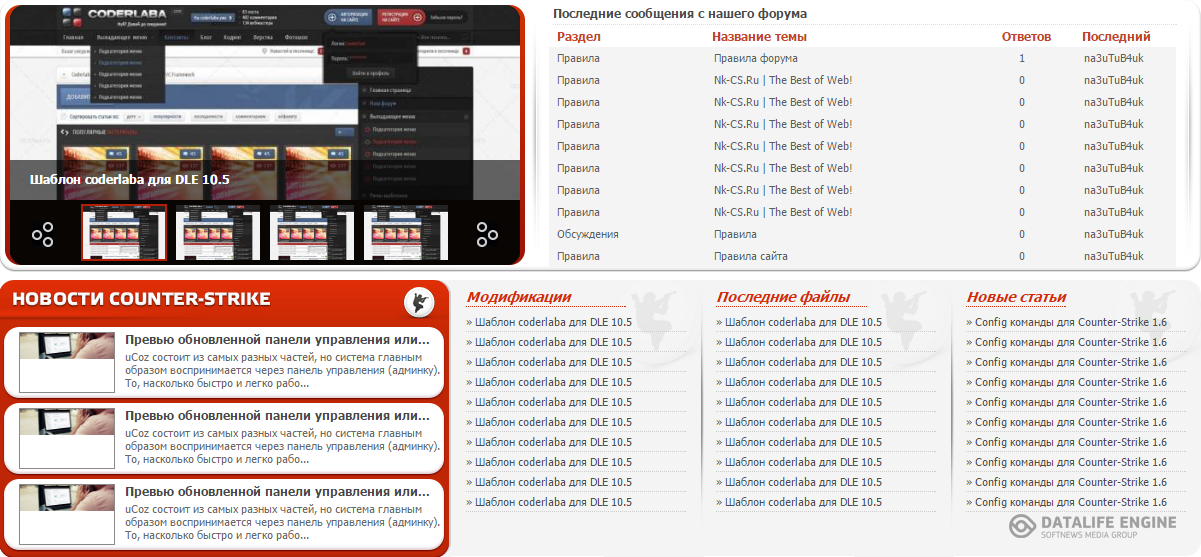Open the 'Правила форума' forum topic
1201x557 pixels.
pyautogui.click(x=755, y=58)
